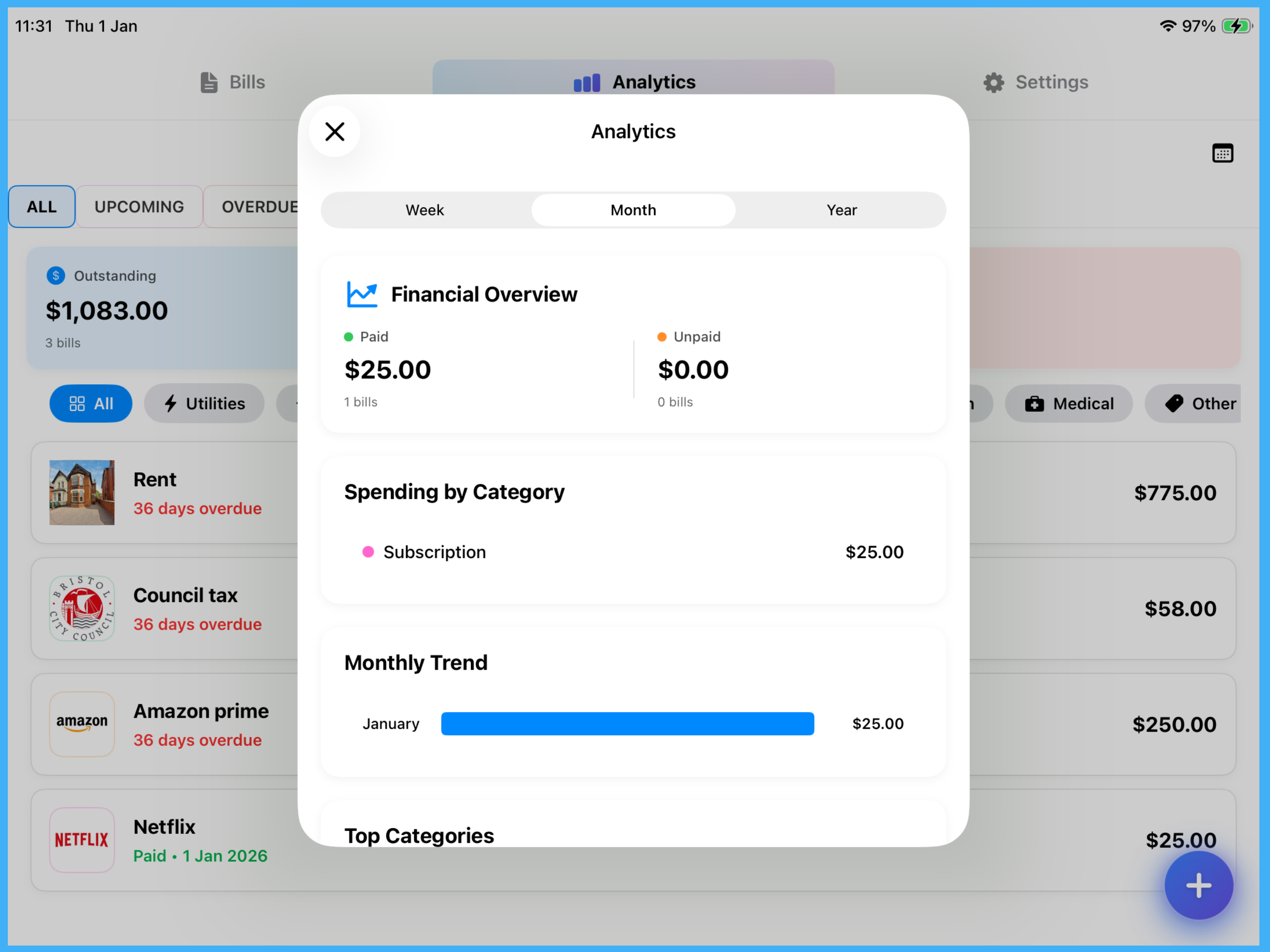Click the Analytics bar chart icon

[587, 83]
